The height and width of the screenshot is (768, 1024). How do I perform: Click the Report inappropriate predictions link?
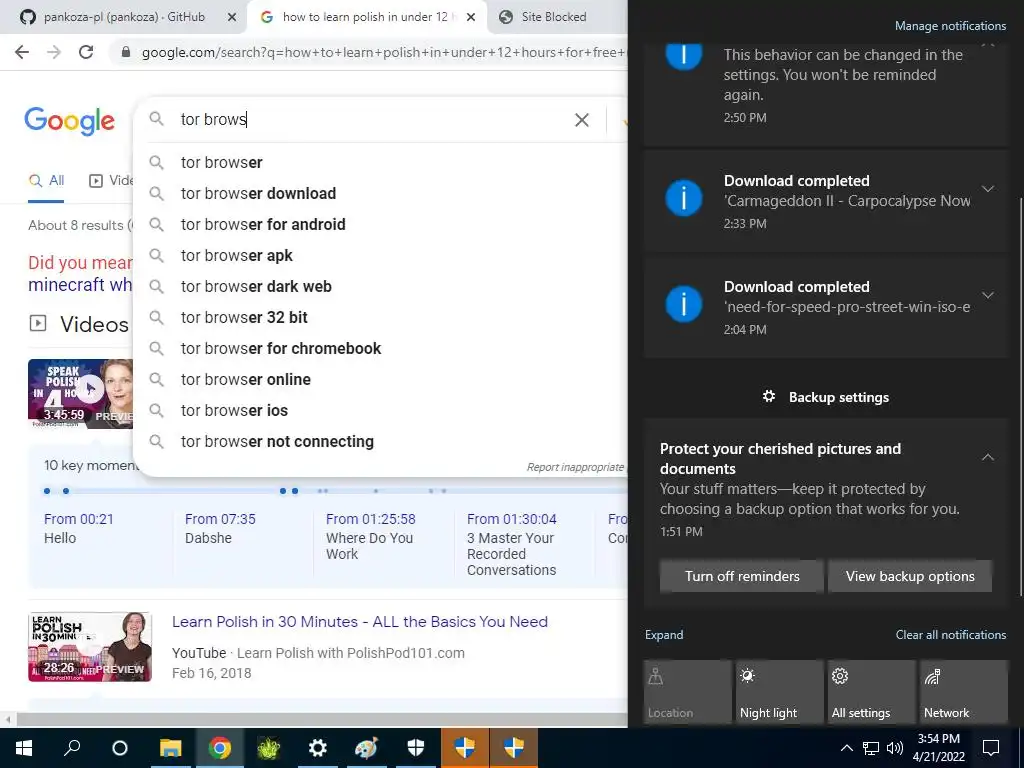click(576, 467)
